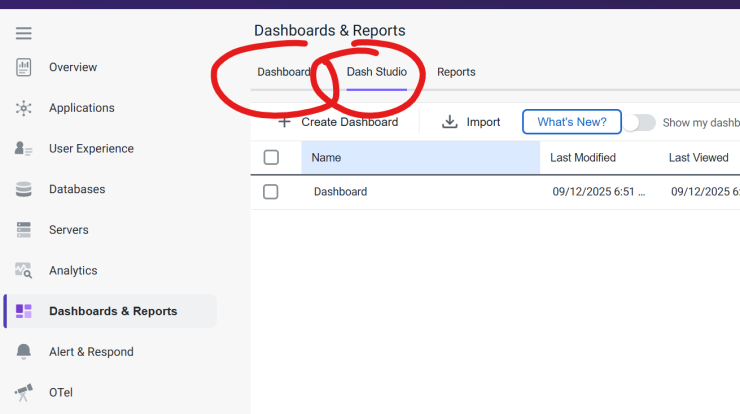Sort by the Last Modified column header
Screen dimensions: 740x414
[582, 157]
